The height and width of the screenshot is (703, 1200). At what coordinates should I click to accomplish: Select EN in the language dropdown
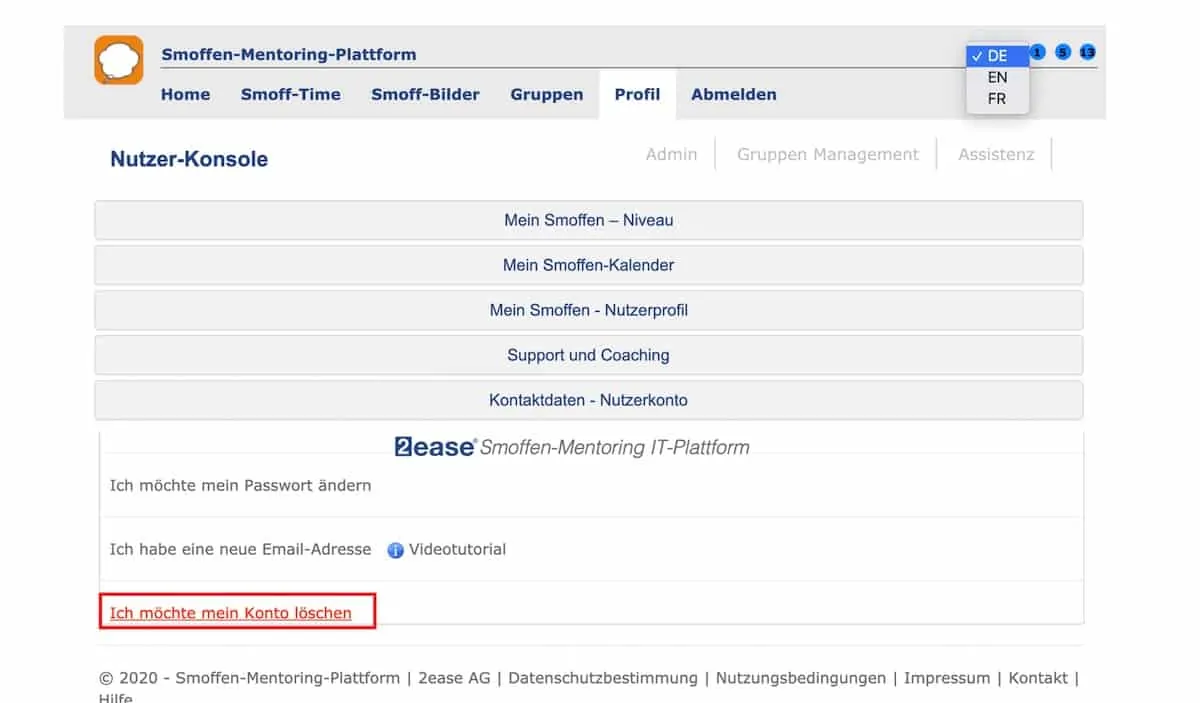pyautogui.click(x=997, y=77)
